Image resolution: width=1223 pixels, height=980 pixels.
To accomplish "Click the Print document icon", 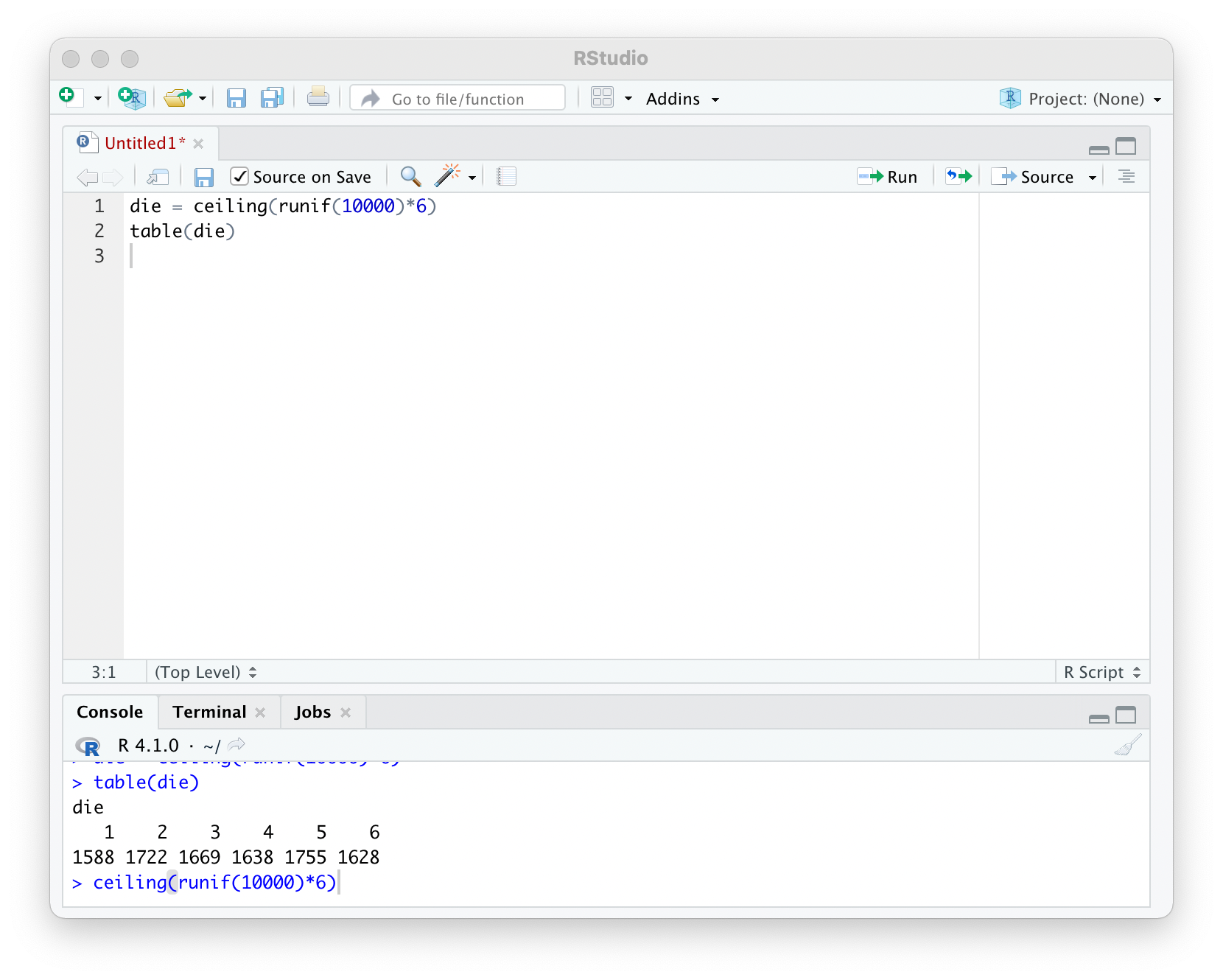I will (318, 97).
